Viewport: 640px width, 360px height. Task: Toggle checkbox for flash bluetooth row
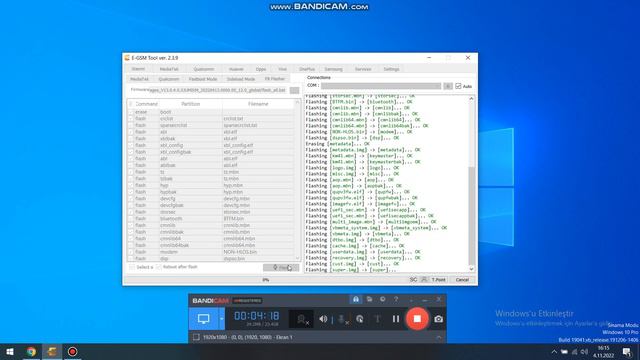pyautogui.click(x=131, y=219)
